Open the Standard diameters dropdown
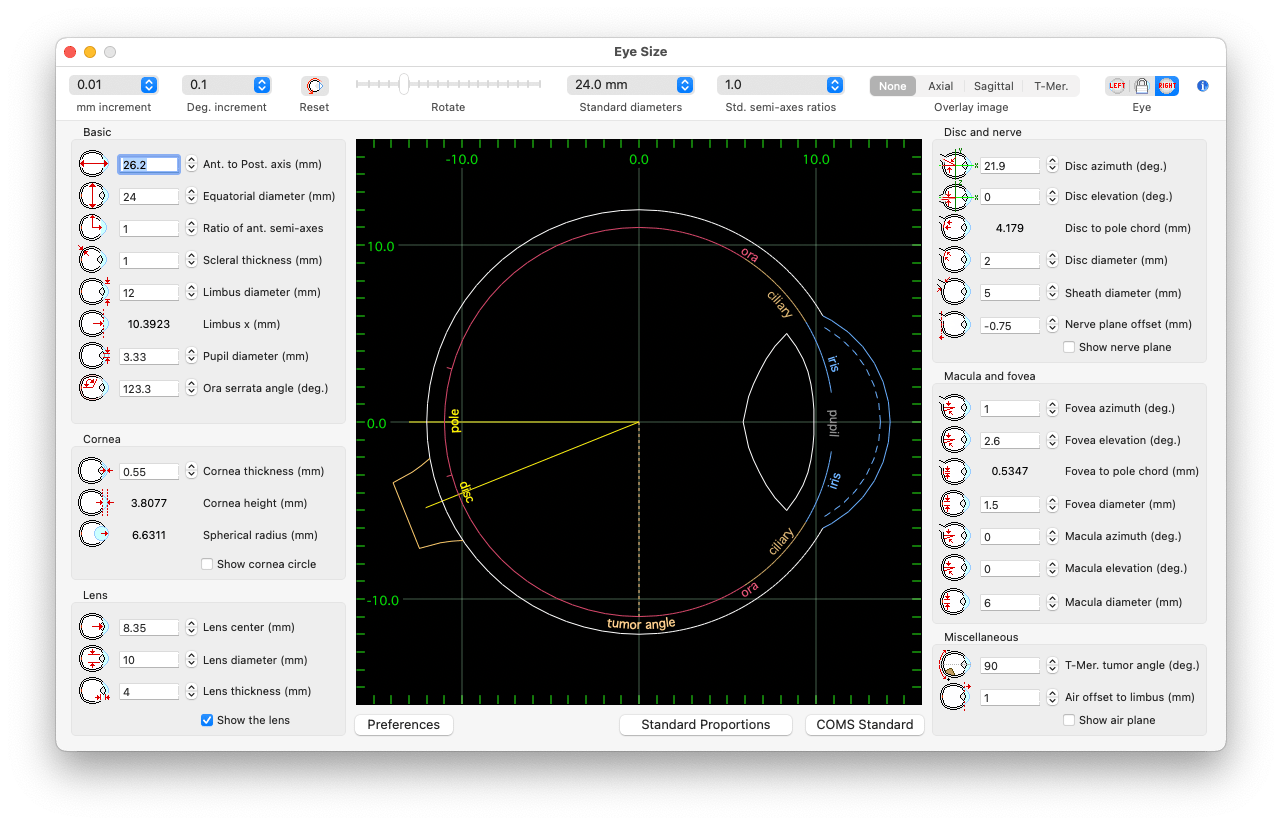 pyautogui.click(x=631, y=85)
